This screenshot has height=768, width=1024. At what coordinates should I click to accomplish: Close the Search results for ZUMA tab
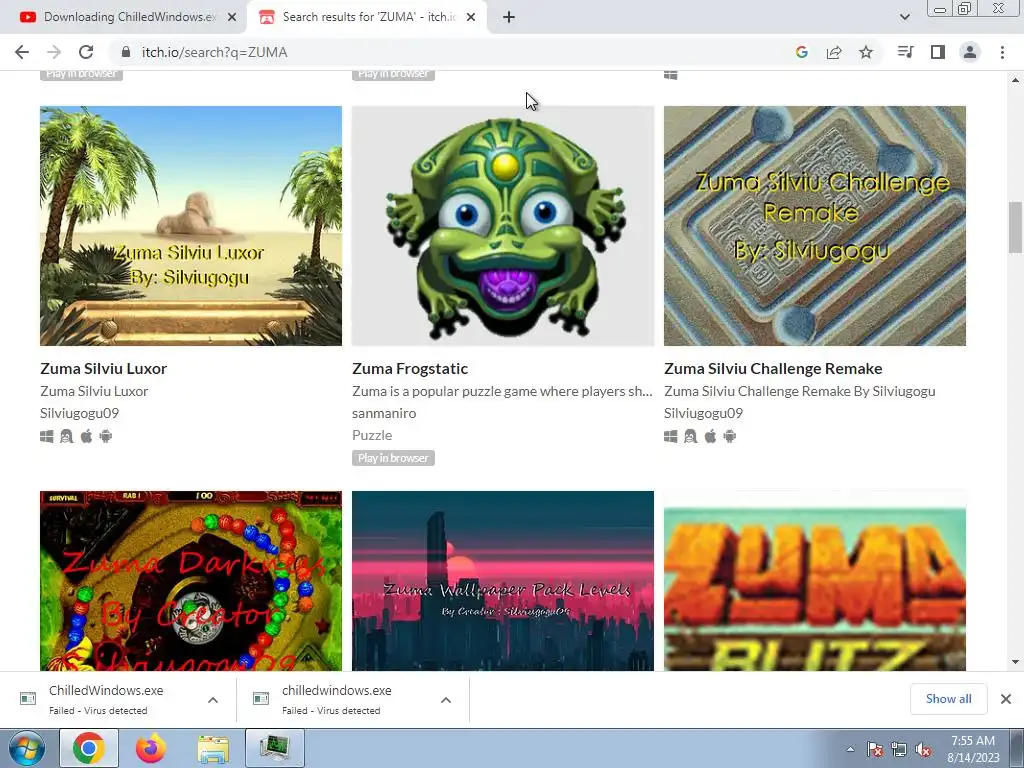471,18
